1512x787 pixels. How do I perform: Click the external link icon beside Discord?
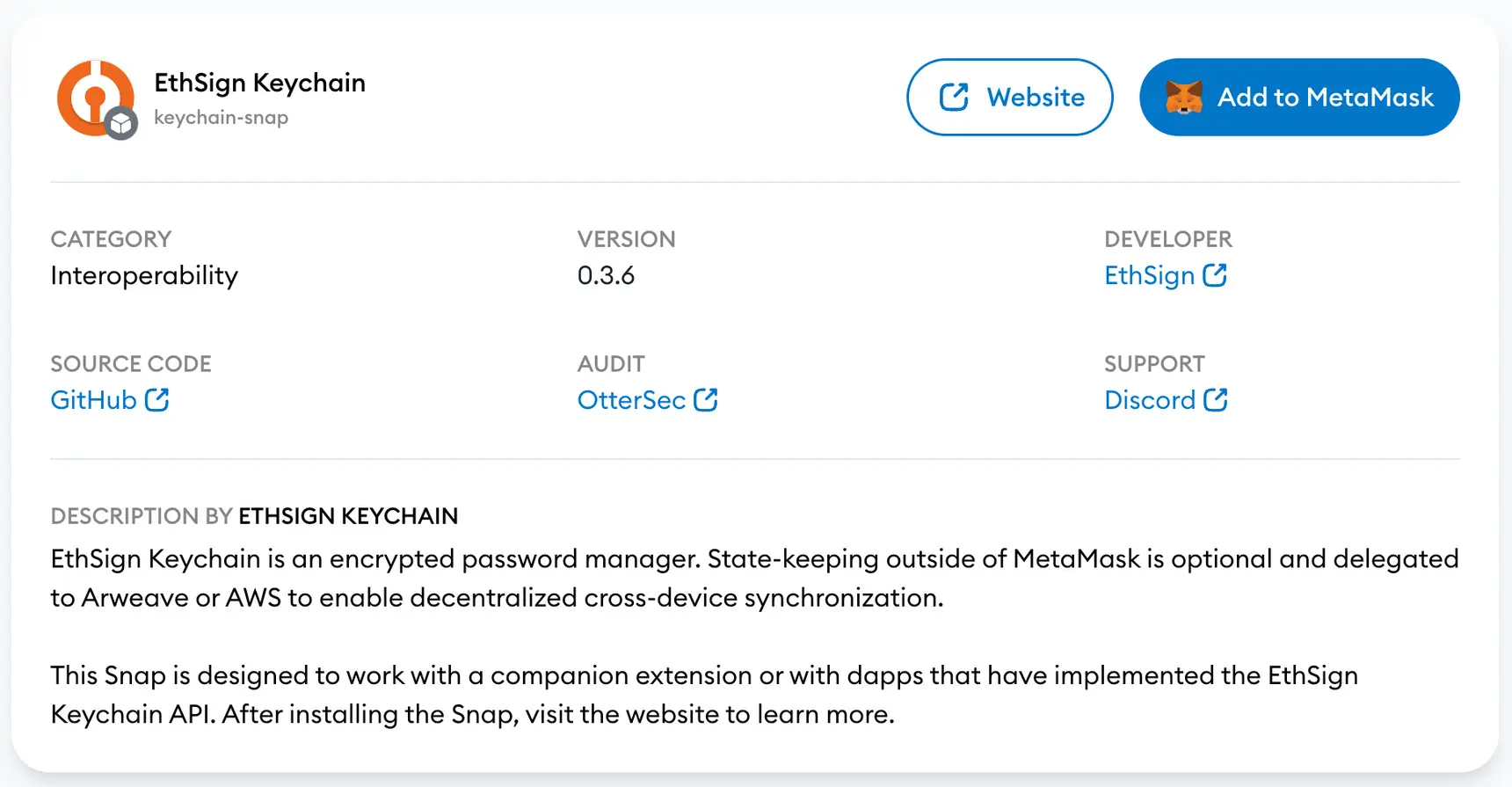click(x=1218, y=399)
